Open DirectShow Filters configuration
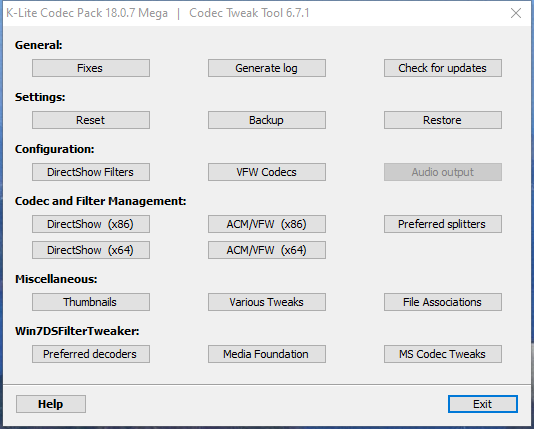The height and width of the screenshot is (429, 534). 91,172
